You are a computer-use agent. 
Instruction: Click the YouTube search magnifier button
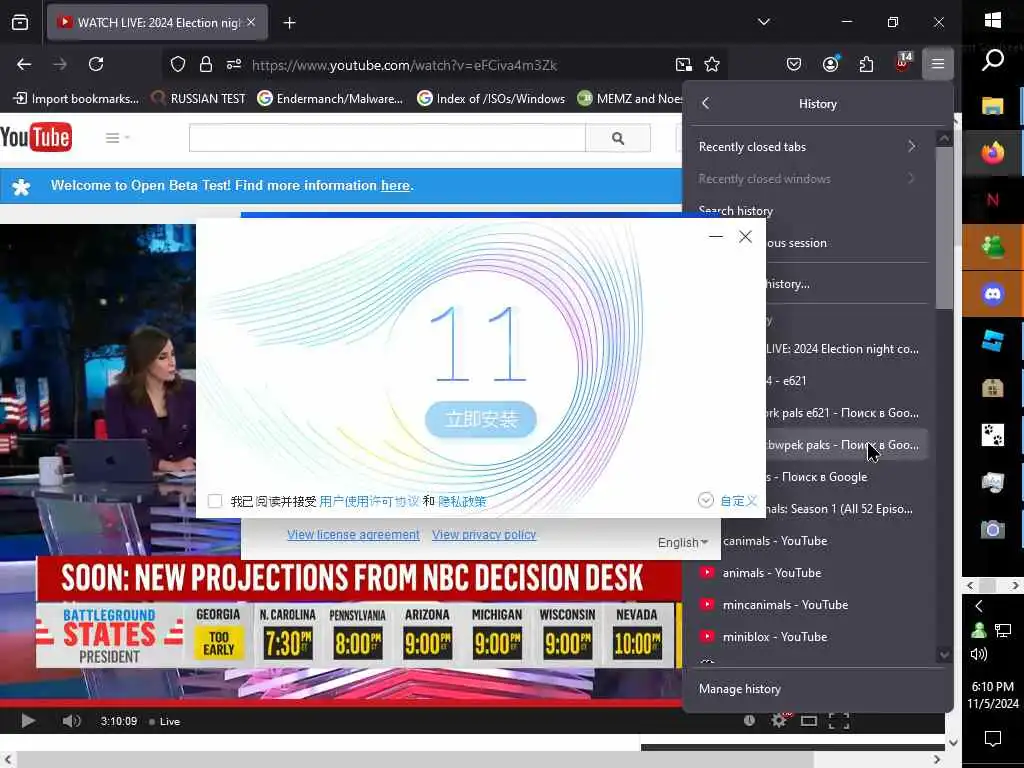[618, 138]
